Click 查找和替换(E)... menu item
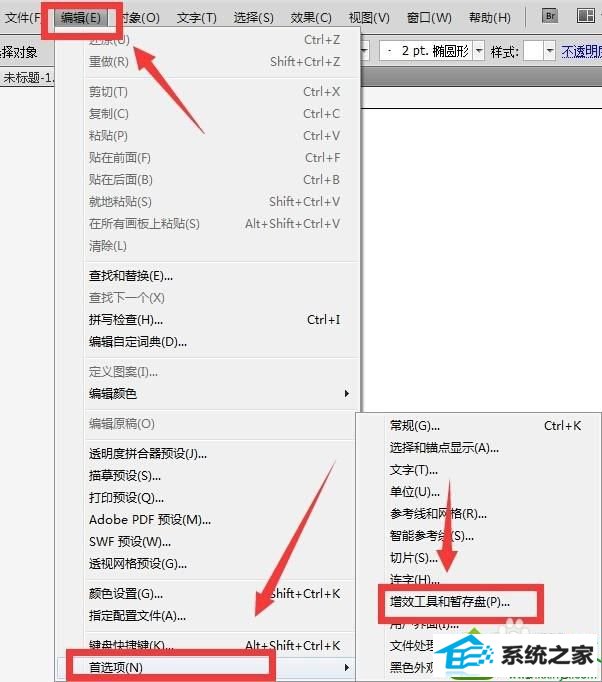Screen dimensions: 602x682 tap(131, 276)
